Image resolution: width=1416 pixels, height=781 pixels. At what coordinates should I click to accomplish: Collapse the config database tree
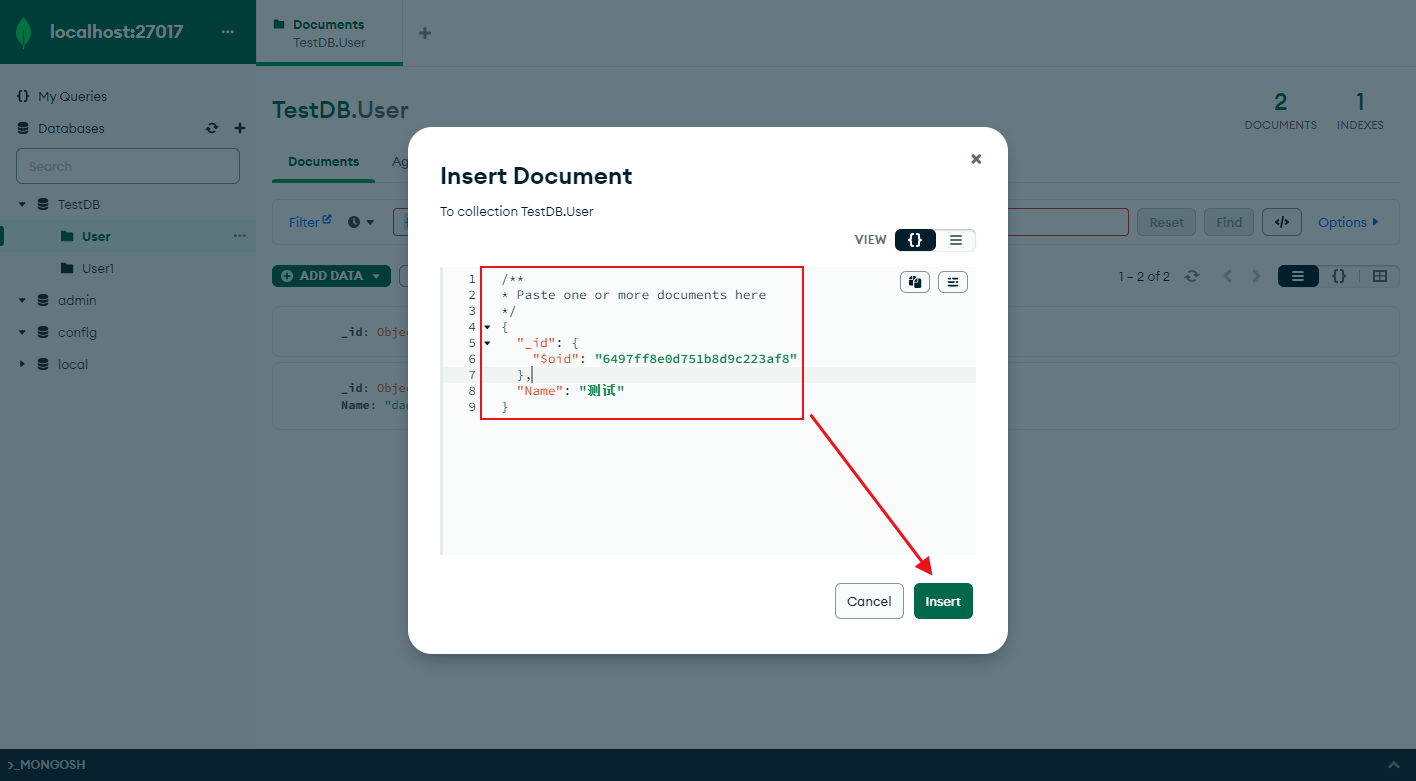pyautogui.click(x=22, y=332)
